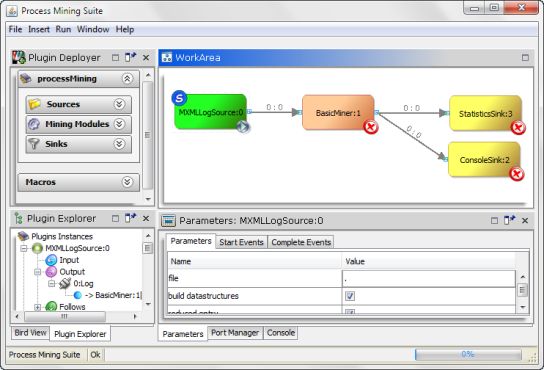Click the Plugin Deployer vertical scrollbar
This screenshot has width=544, height=370.
point(148,135)
